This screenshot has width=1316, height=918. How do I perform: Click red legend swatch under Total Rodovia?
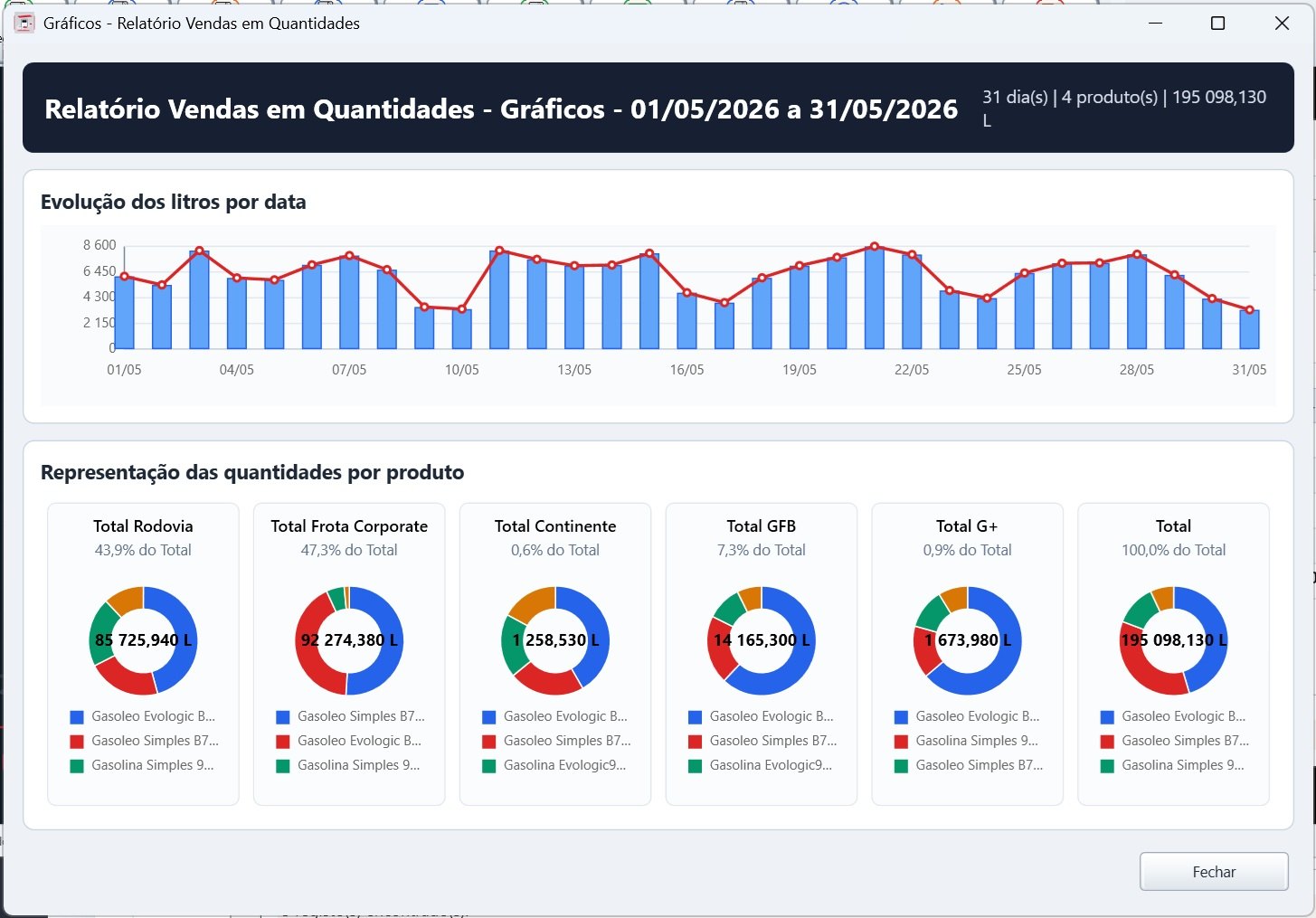point(77,742)
